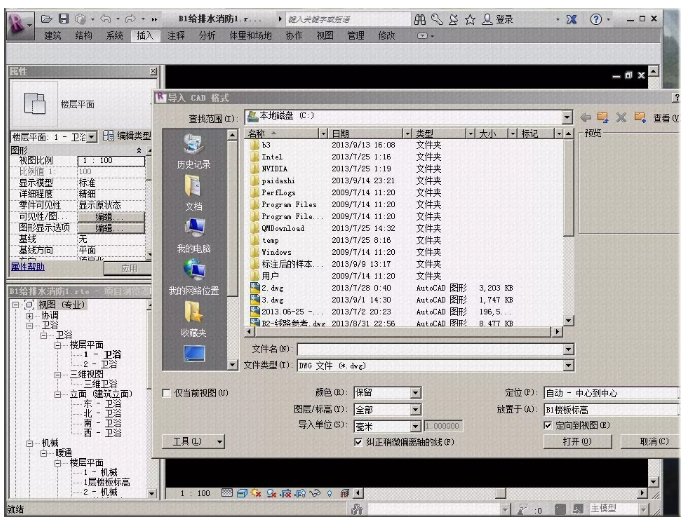Go up one folder level in dialog
This screenshot has width=690, height=521.
pyautogui.click(x=602, y=117)
